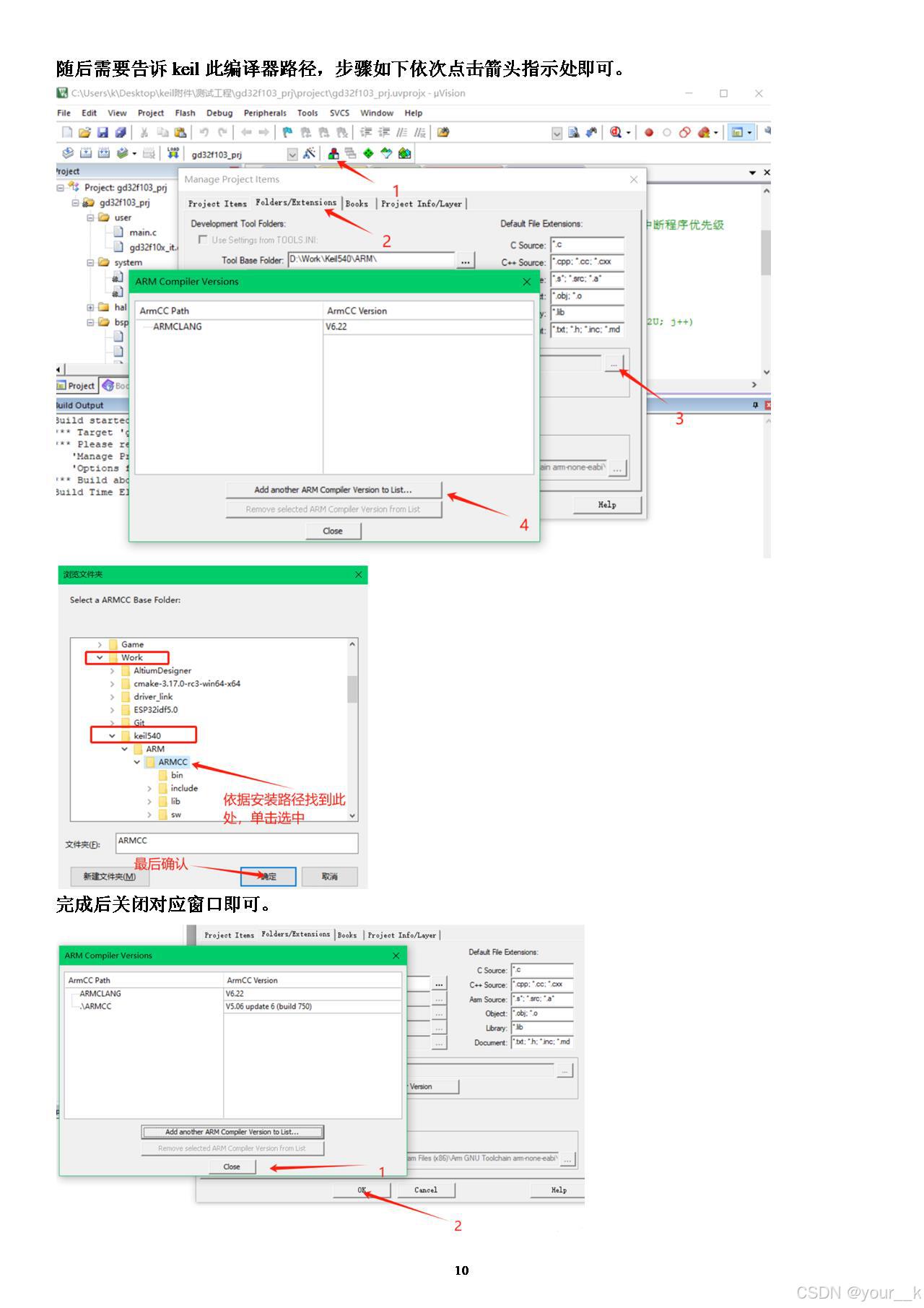Collapse the system group in project tree
The width and height of the screenshot is (924, 1308).
(x=90, y=262)
